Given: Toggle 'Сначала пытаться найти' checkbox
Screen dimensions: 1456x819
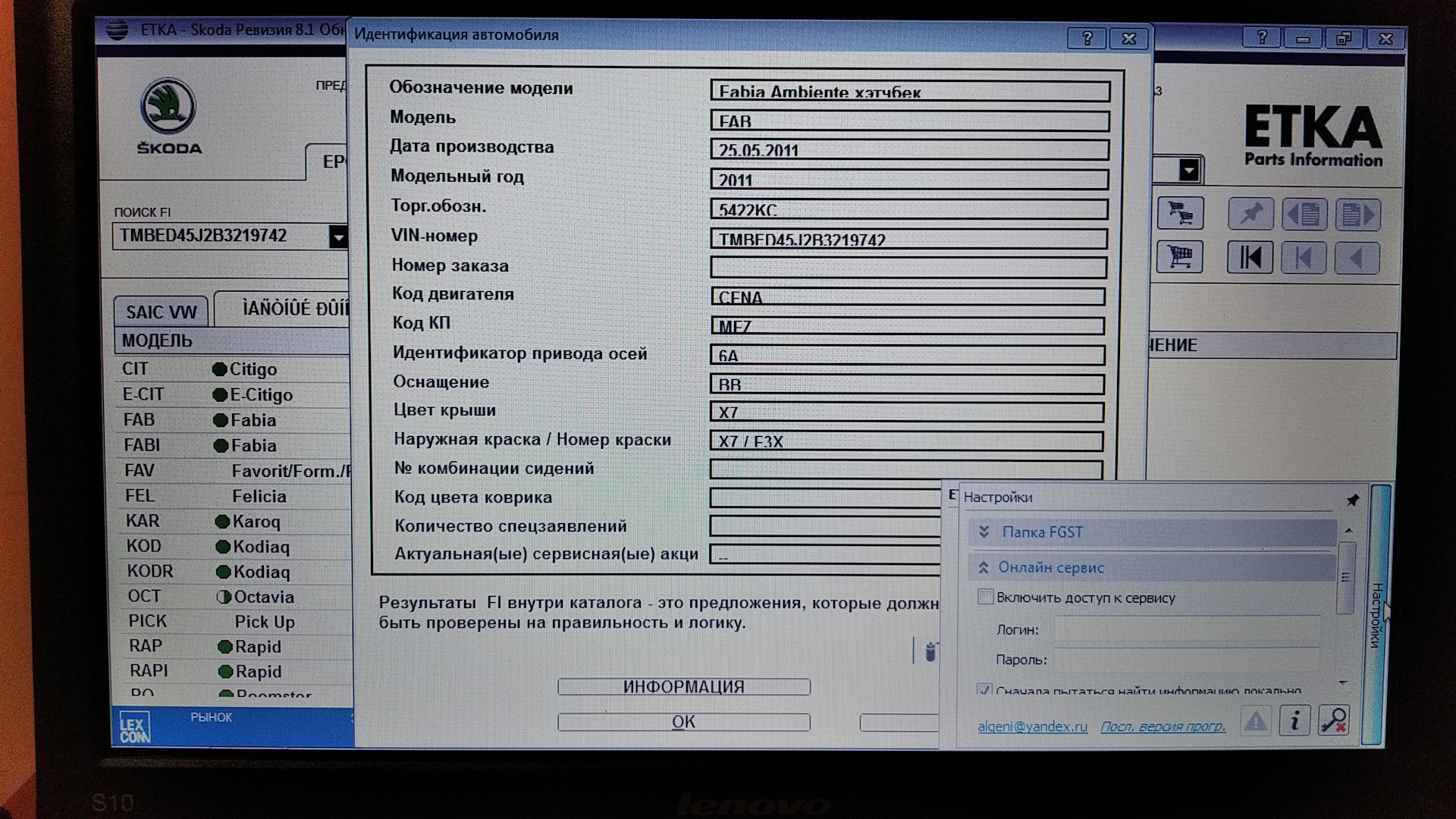Looking at the screenshot, I should pyautogui.click(x=984, y=690).
